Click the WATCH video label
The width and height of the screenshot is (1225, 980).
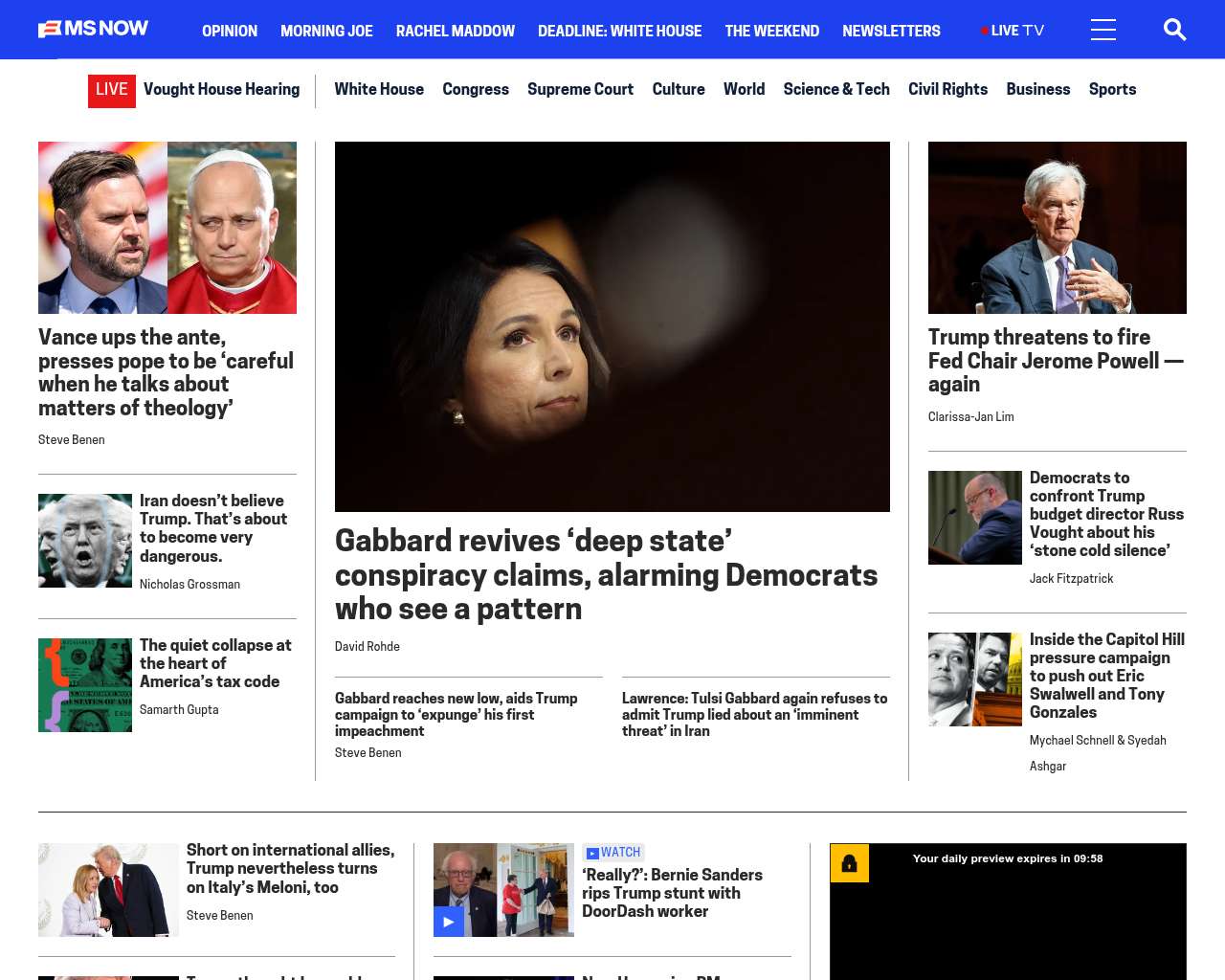[613, 853]
